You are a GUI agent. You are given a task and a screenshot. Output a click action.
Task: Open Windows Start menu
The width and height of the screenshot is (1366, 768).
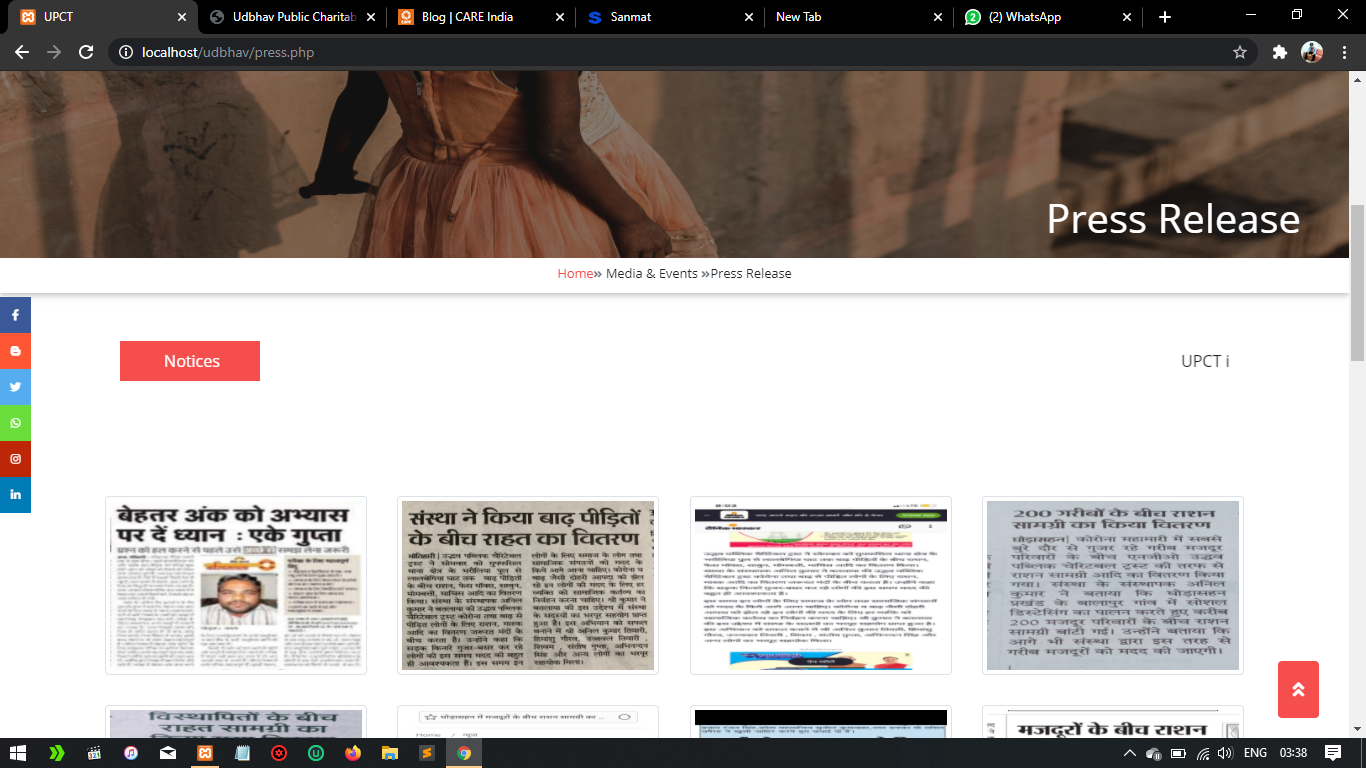click(18, 753)
